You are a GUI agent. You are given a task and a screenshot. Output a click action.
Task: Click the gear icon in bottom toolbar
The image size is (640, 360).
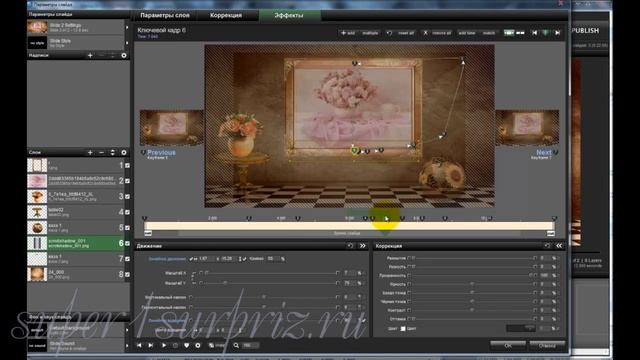198,345
